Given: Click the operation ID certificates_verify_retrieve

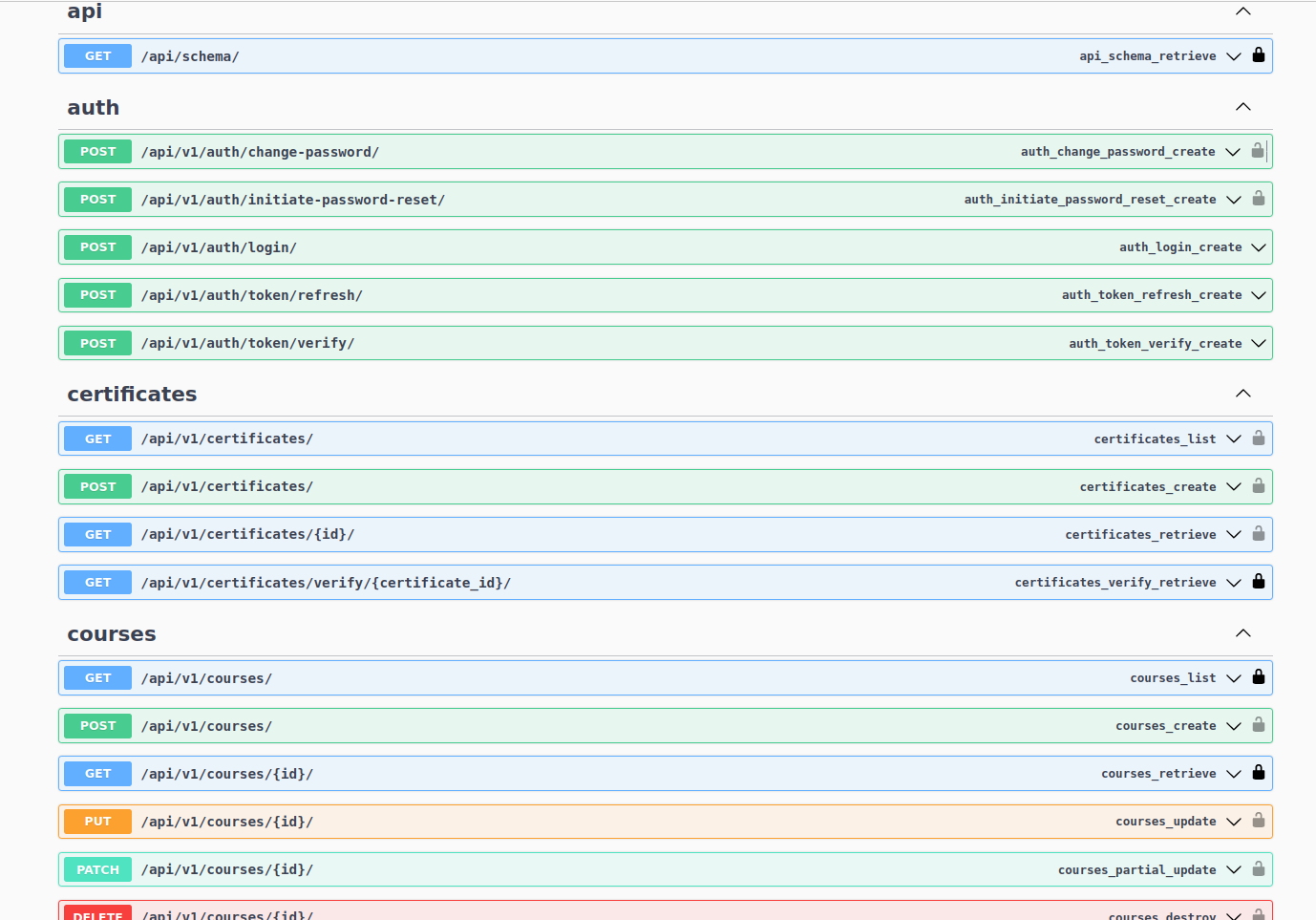Looking at the screenshot, I should [1115, 582].
